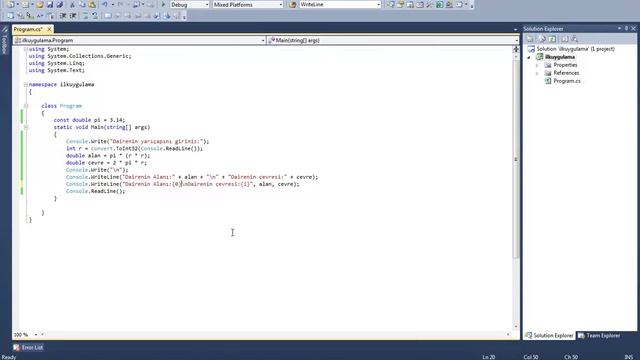Switch to the Team Explorer tab

tap(599, 336)
